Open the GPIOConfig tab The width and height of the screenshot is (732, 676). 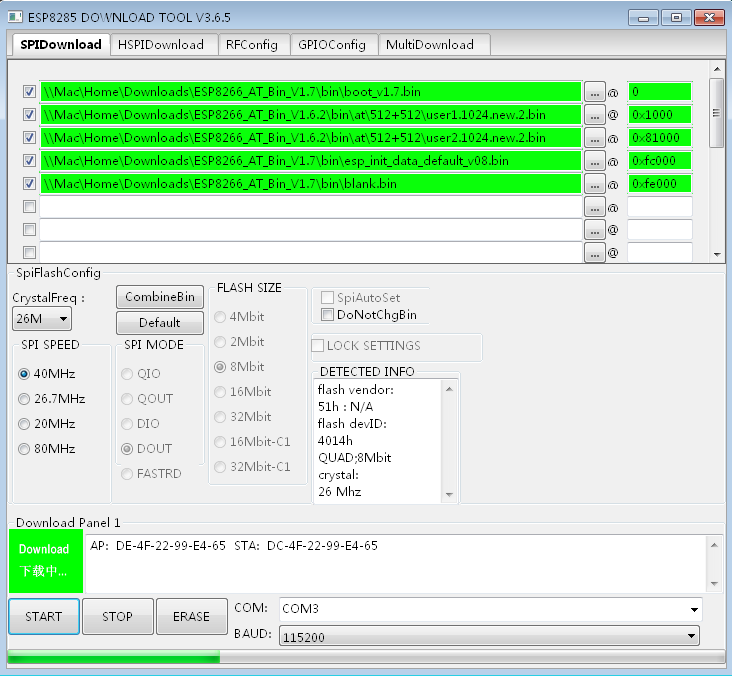(333, 44)
